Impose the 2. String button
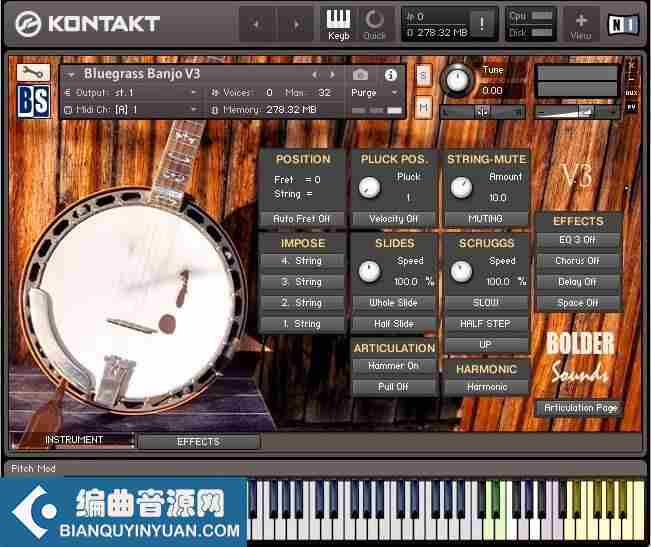651x547 pixels. (x=302, y=303)
